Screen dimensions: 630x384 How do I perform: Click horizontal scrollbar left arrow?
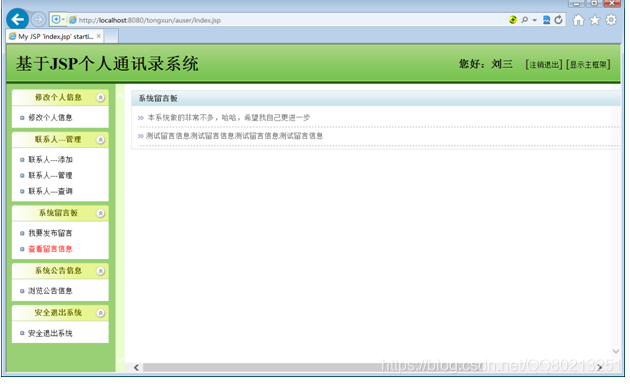pyautogui.click(x=137, y=368)
